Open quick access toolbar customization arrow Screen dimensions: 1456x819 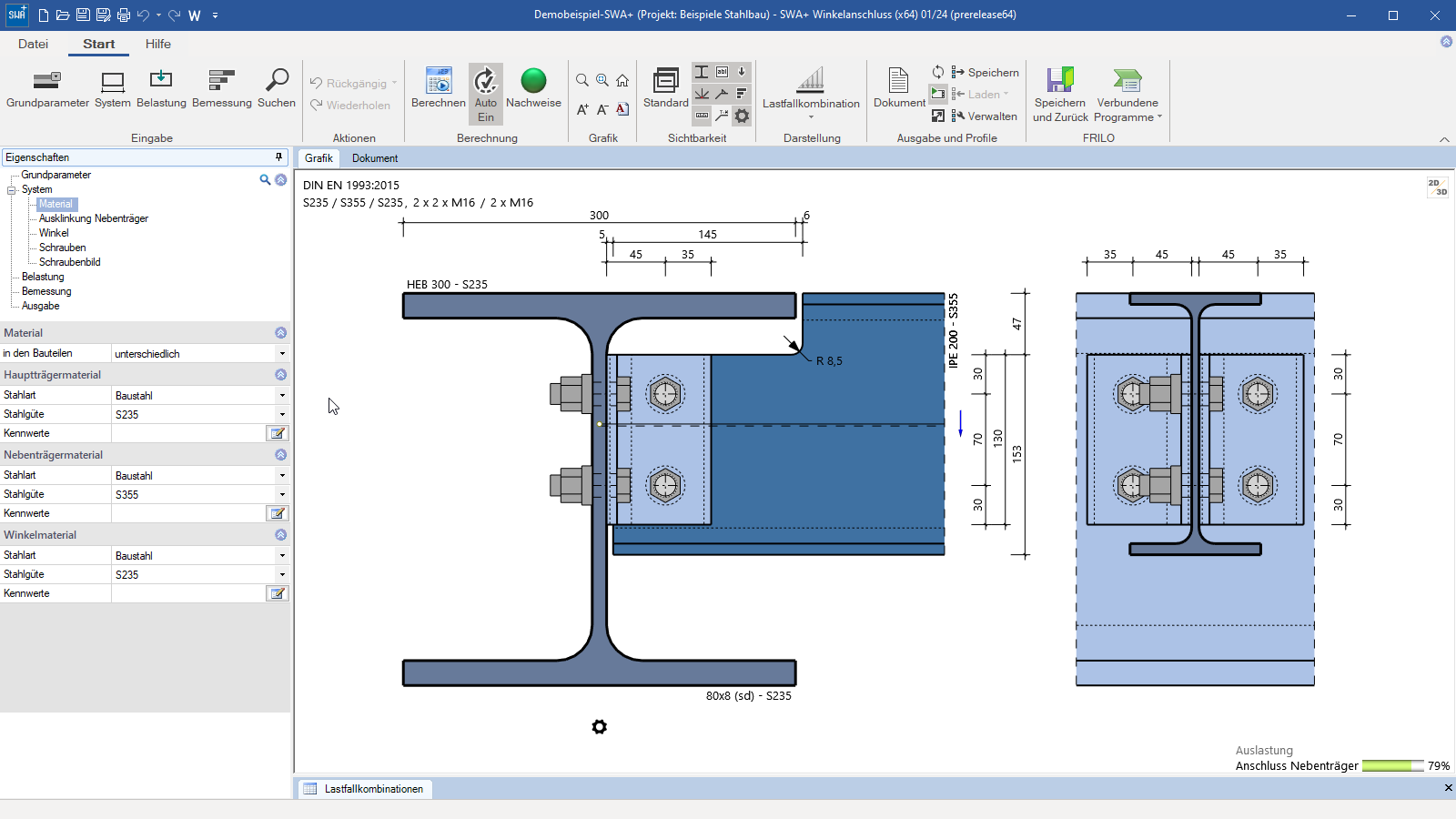coord(216,15)
